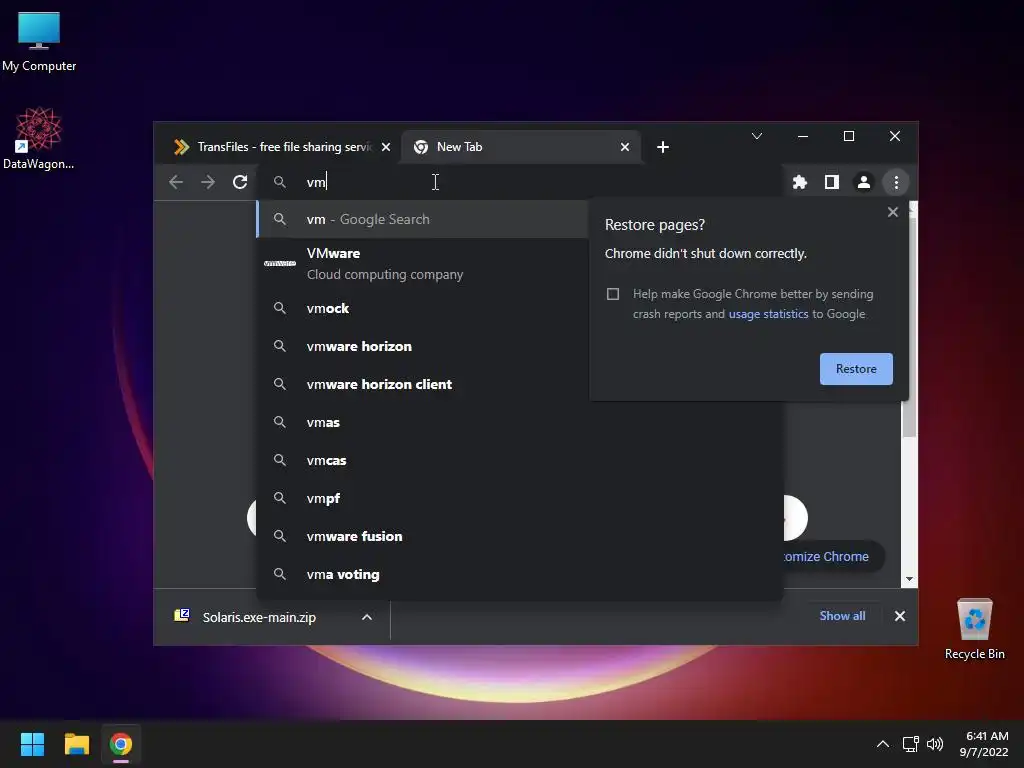Click the page vertical scrollbar thumb
Viewport: 1024px width, 768px height.
click(908, 418)
